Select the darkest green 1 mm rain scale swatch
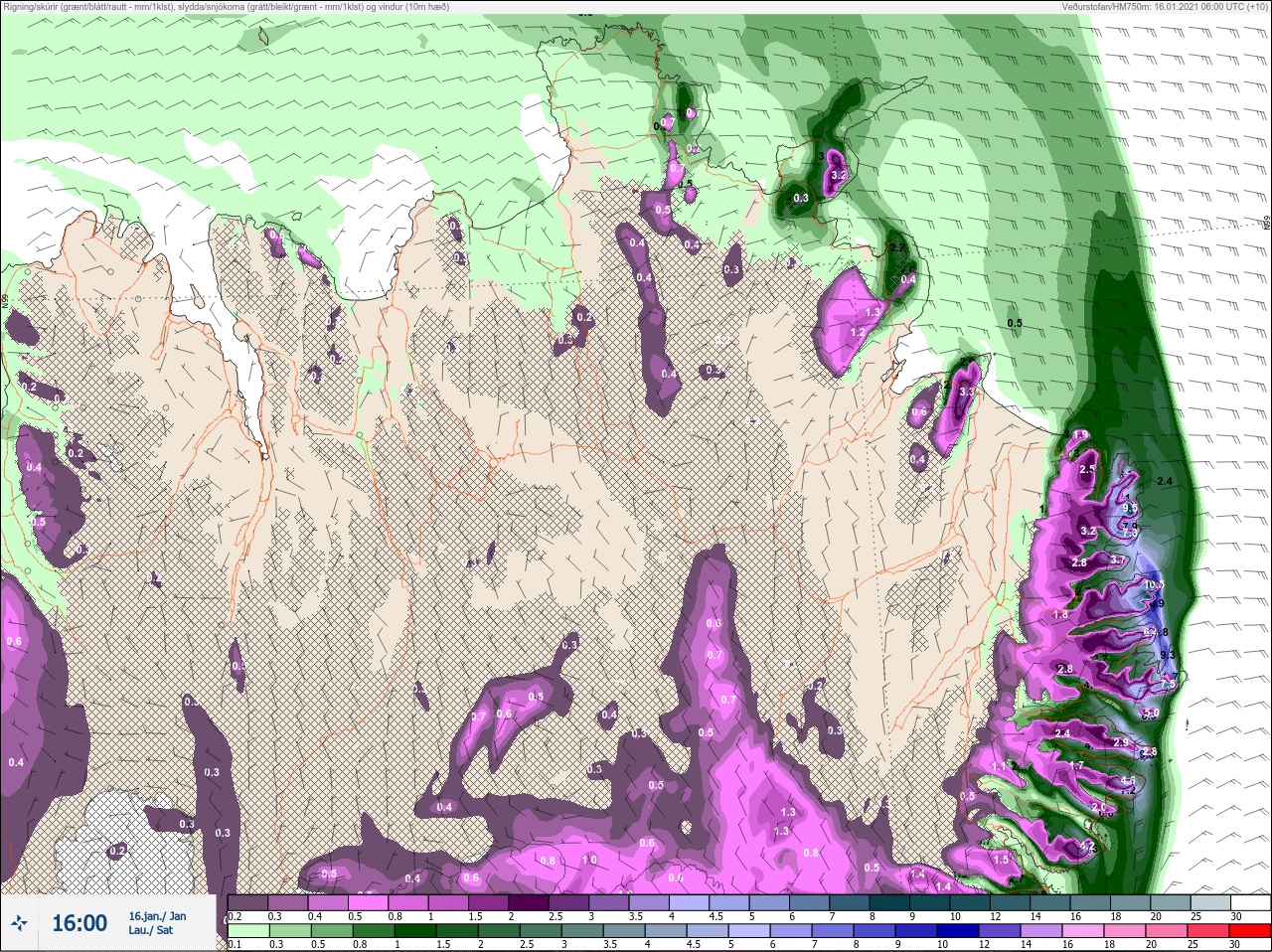This screenshot has width=1272, height=952. (x=415, y=931)
